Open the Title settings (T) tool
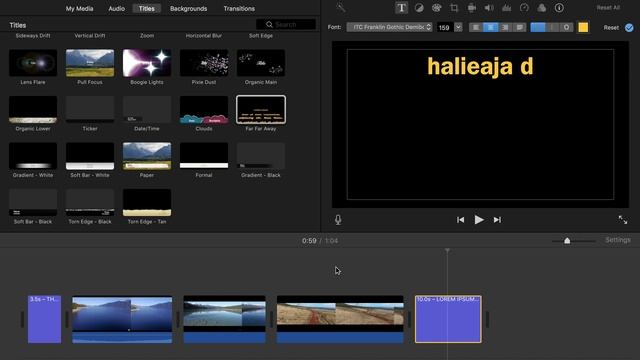The image size is (640, 360). click(401, 8)
